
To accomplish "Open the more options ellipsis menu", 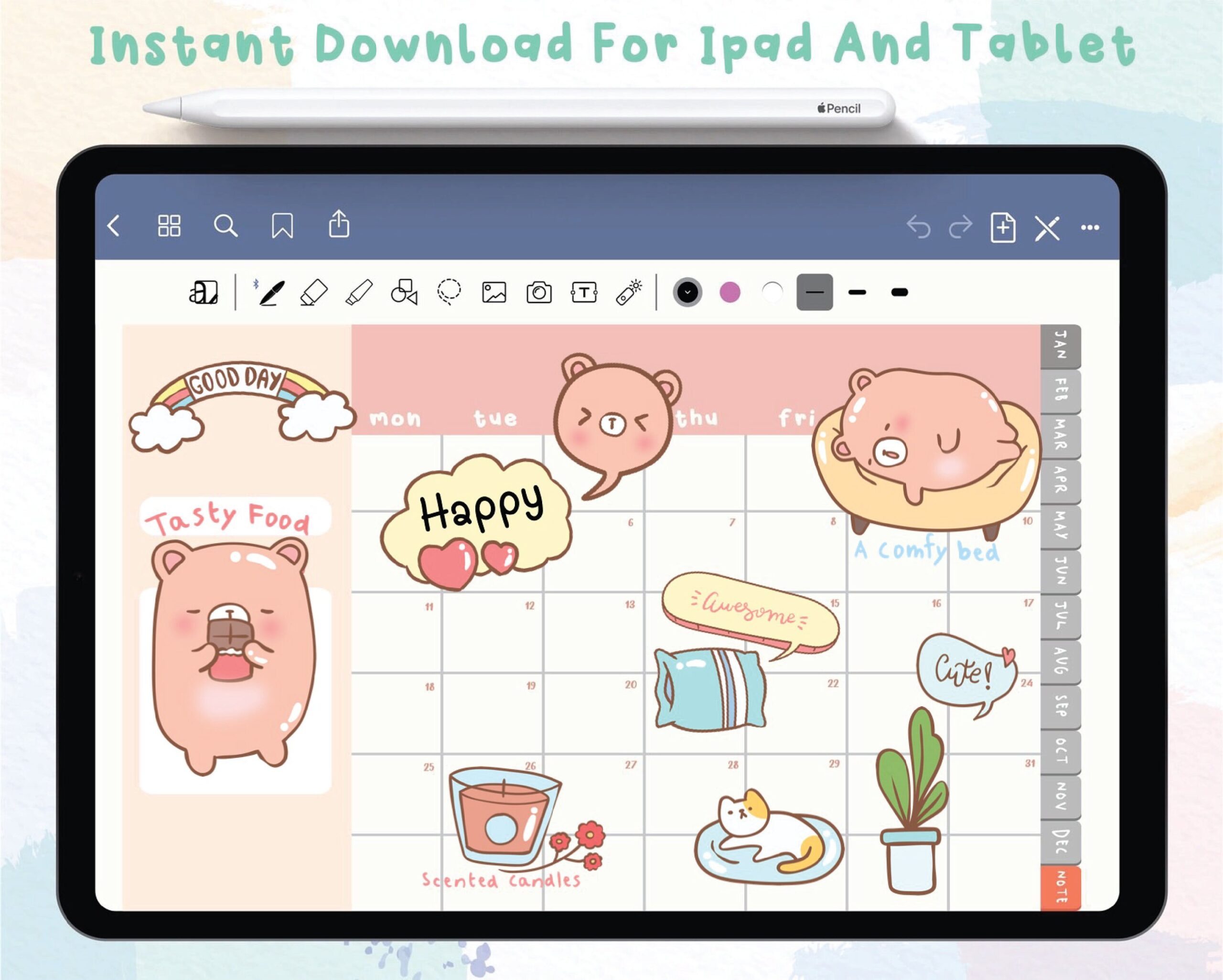I will point(1090,227).
